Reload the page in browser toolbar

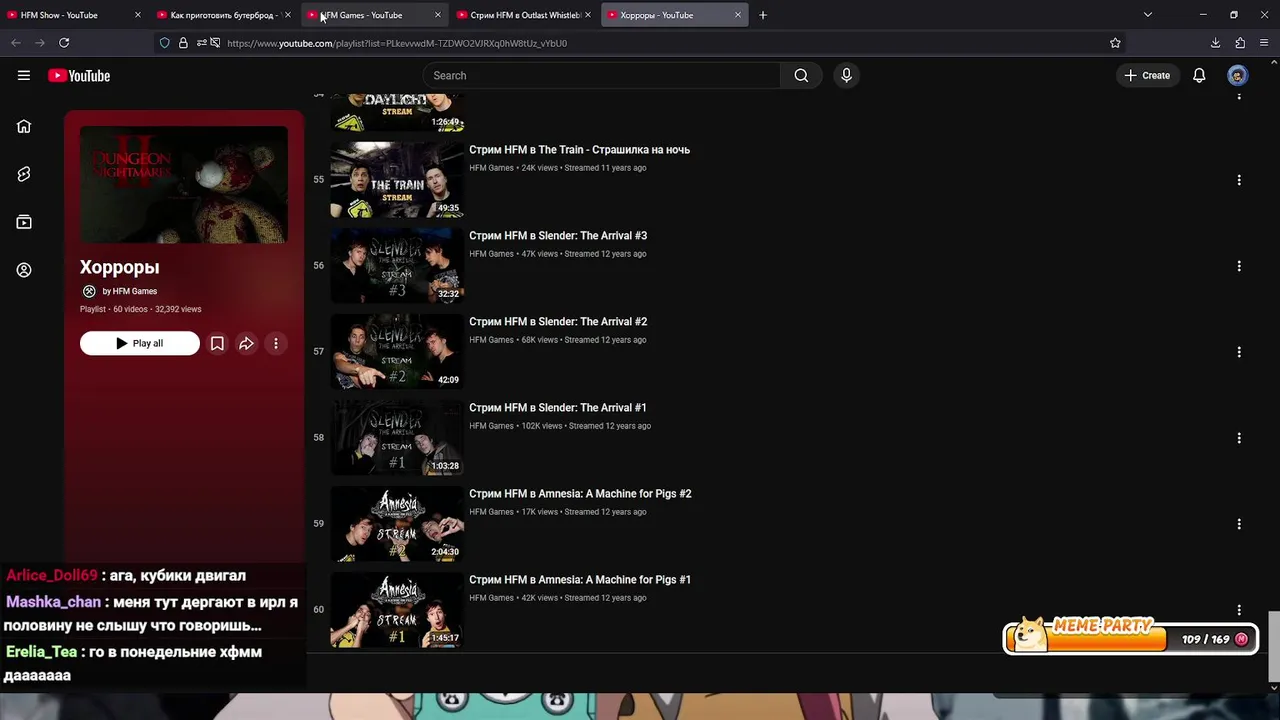64,43
